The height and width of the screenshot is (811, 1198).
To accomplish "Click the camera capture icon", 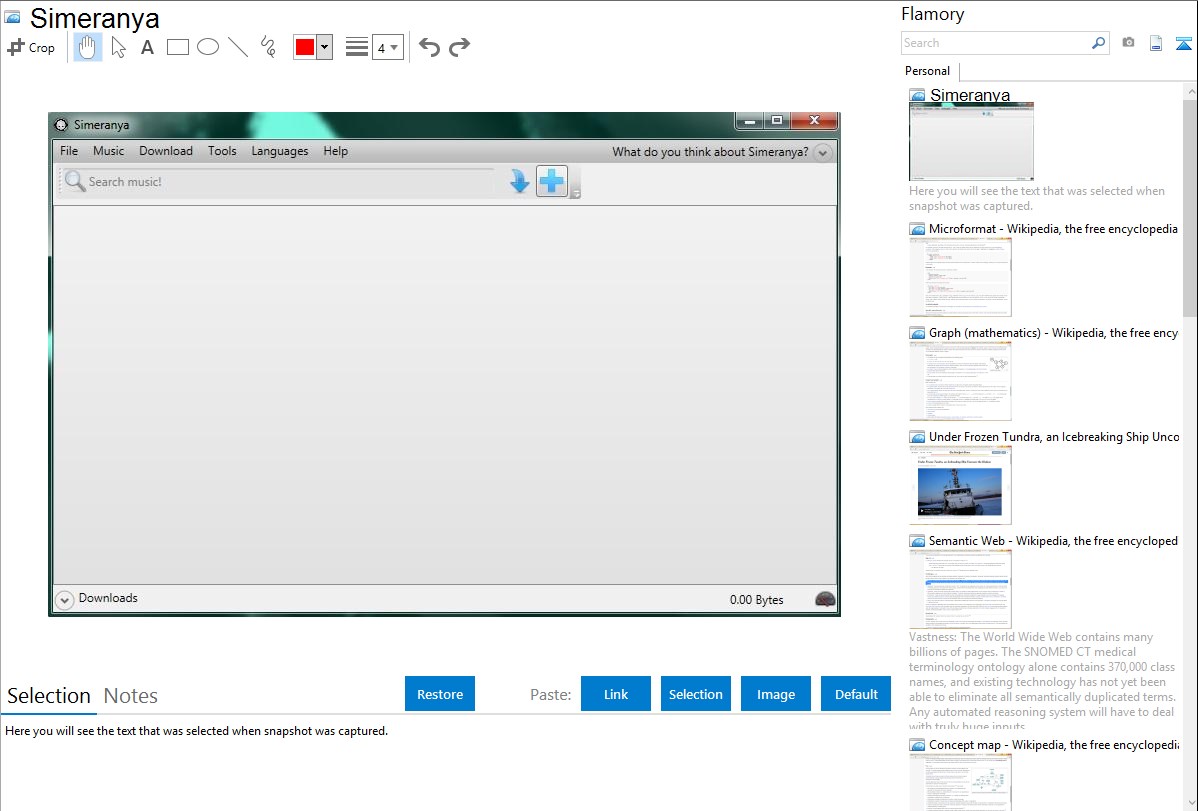I will pos(1128,43).
